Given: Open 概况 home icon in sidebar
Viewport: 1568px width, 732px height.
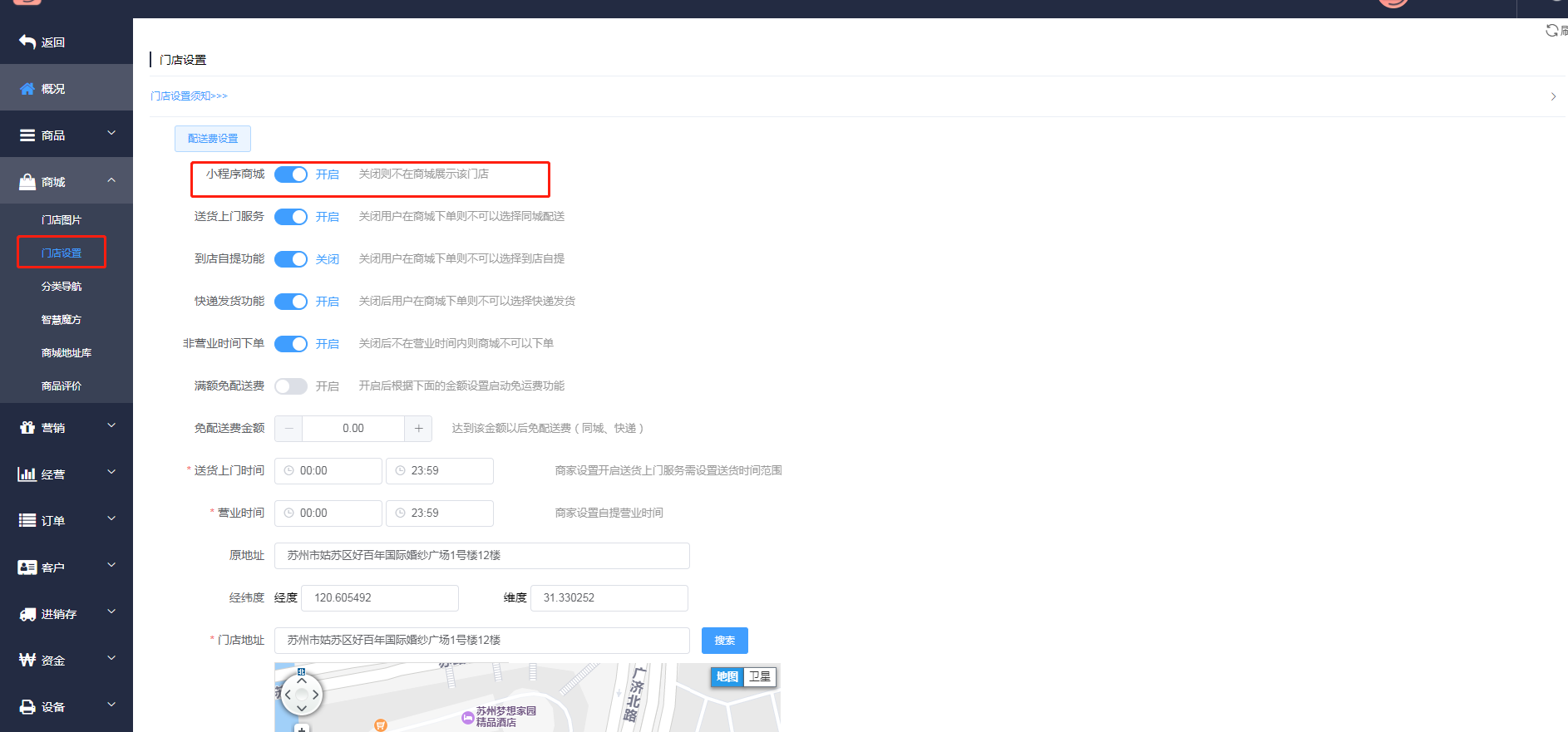Looking at the screenshot, I should (x=27, y=89).
